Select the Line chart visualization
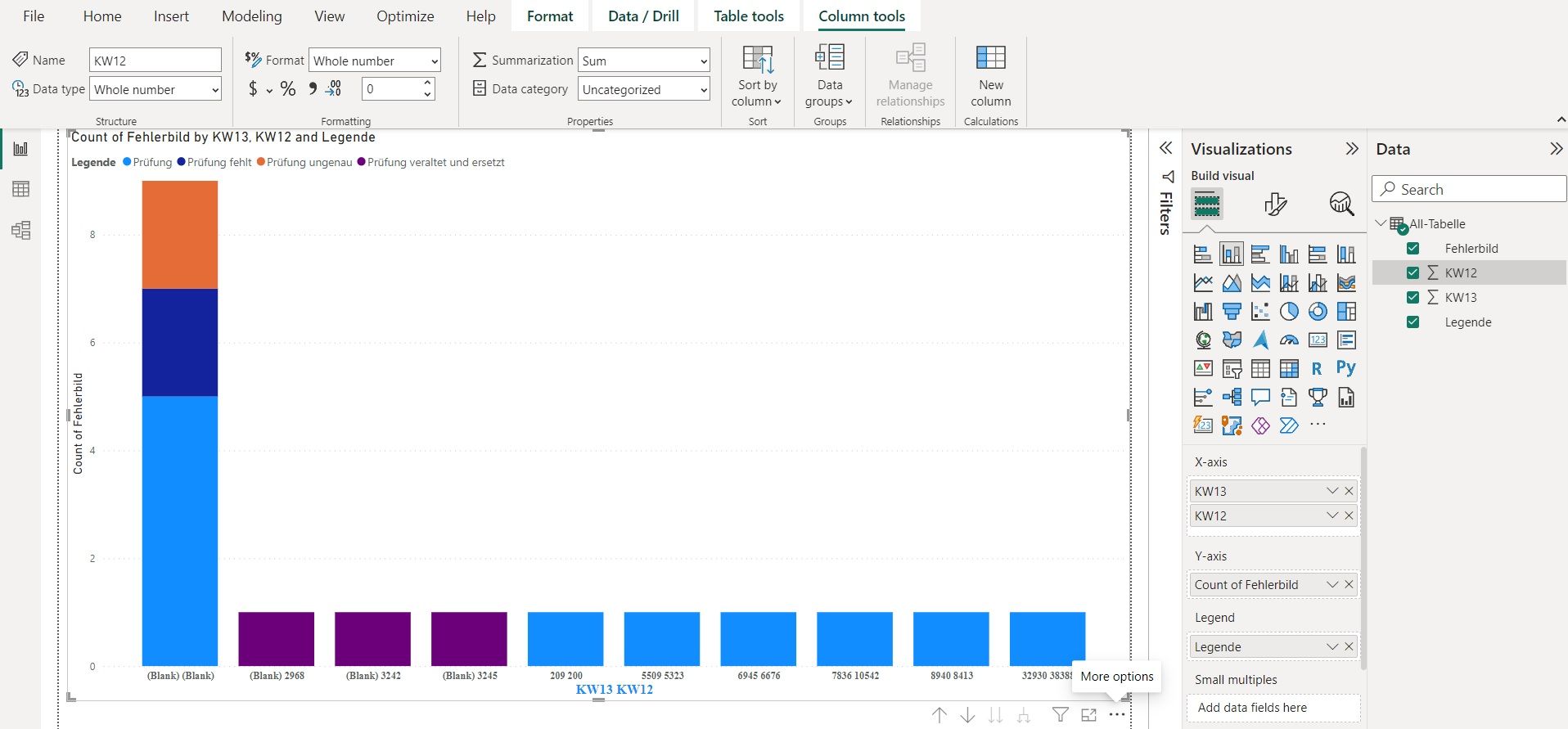The image size is (1568, 729). coord(1203,282)
